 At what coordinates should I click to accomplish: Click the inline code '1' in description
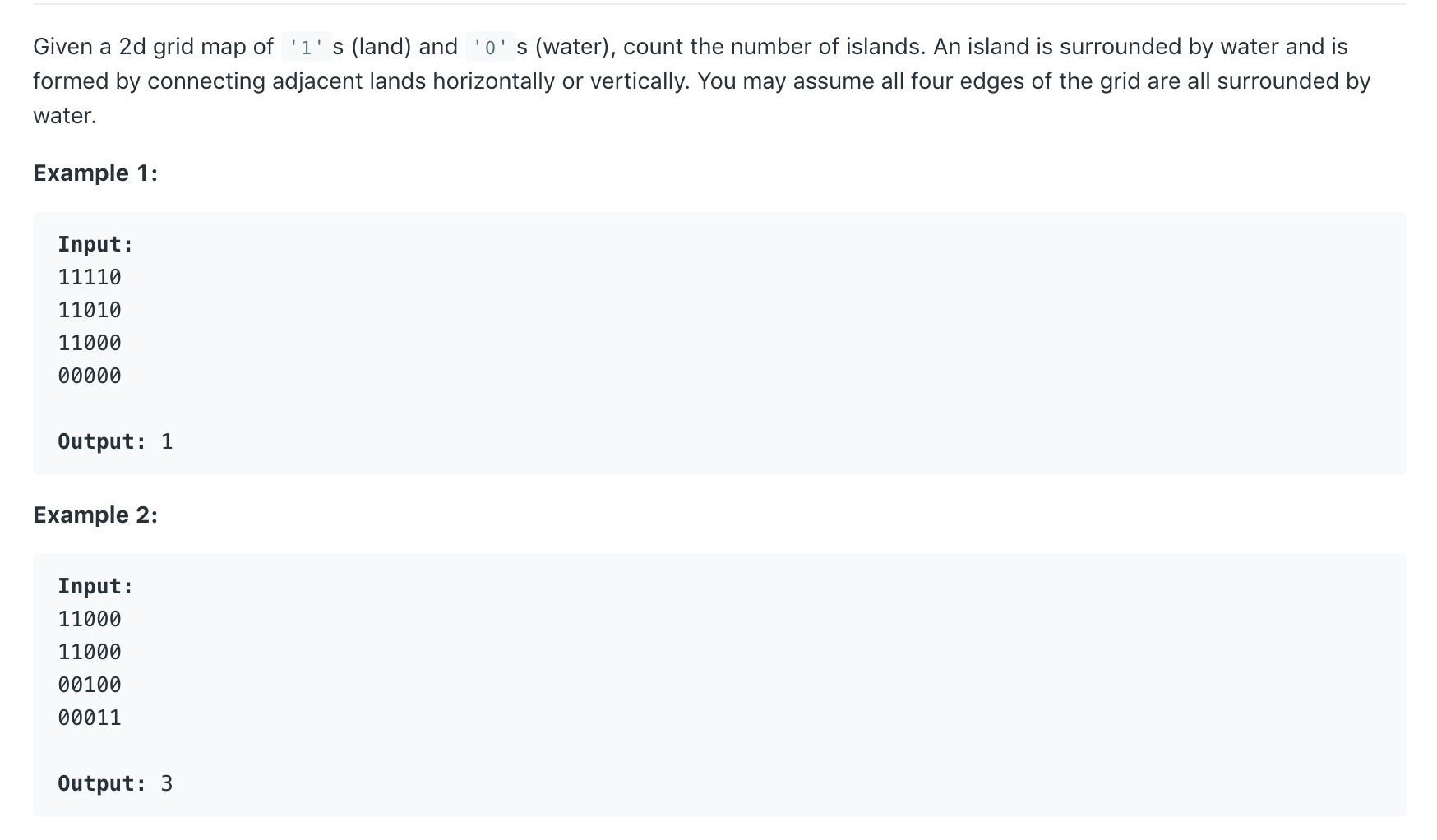[306, 47]
